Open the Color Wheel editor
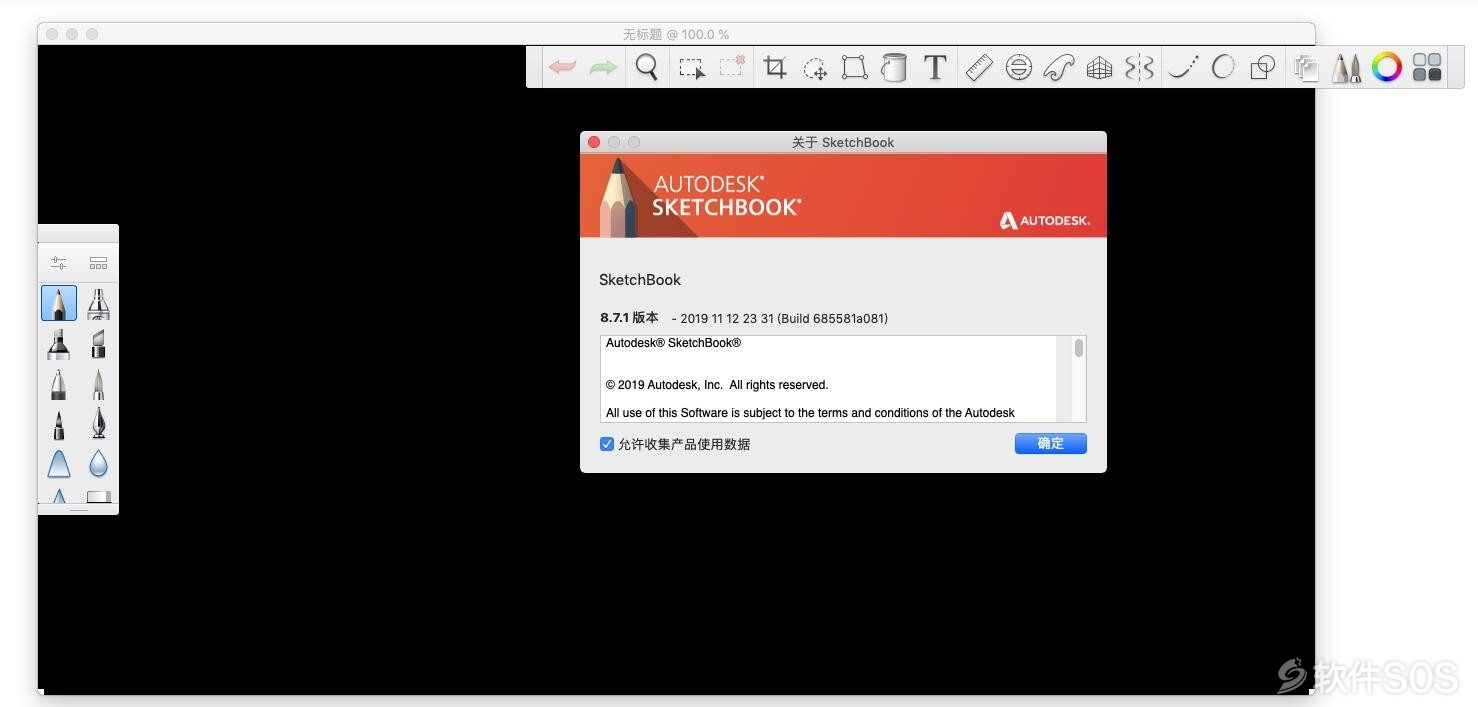The height and width of the screenshot is (707, 1478). (1387, 67)
